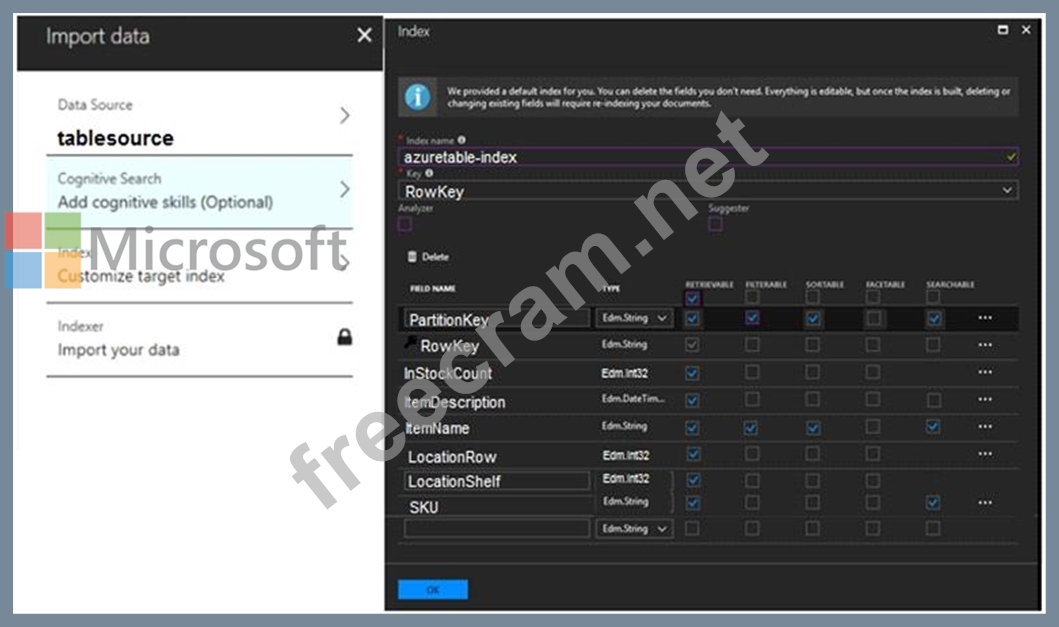Enable the Analyzer checkbox
Image resolution: width=1059 pixels, height=627 pixels.
tap(405, 224)
